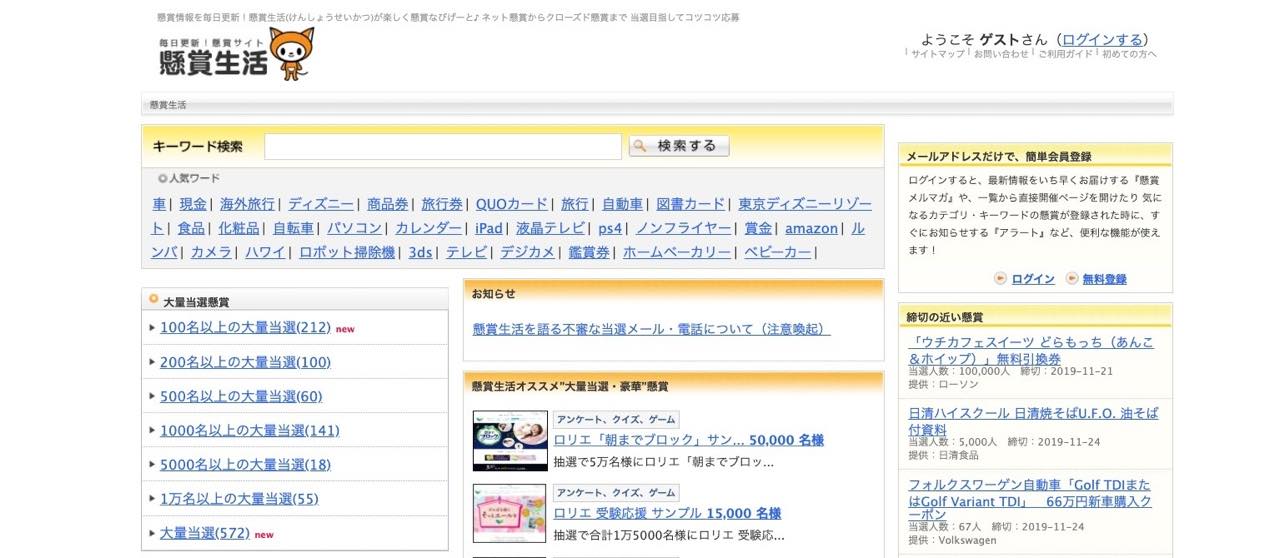The image size is (1280, 558).
Task: Click the ロリエ 受験応援 sample thumbnail
Action: click(x=510, y=513)
